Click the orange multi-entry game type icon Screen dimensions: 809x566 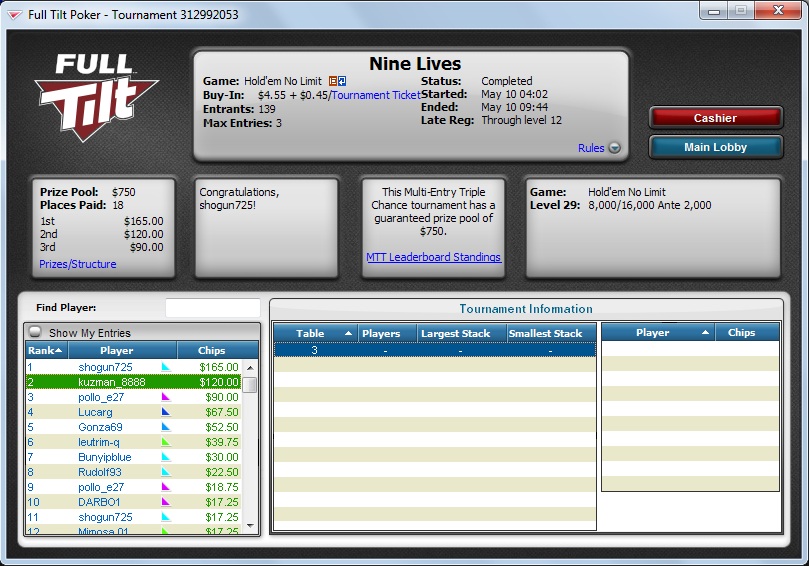[333, 81]
